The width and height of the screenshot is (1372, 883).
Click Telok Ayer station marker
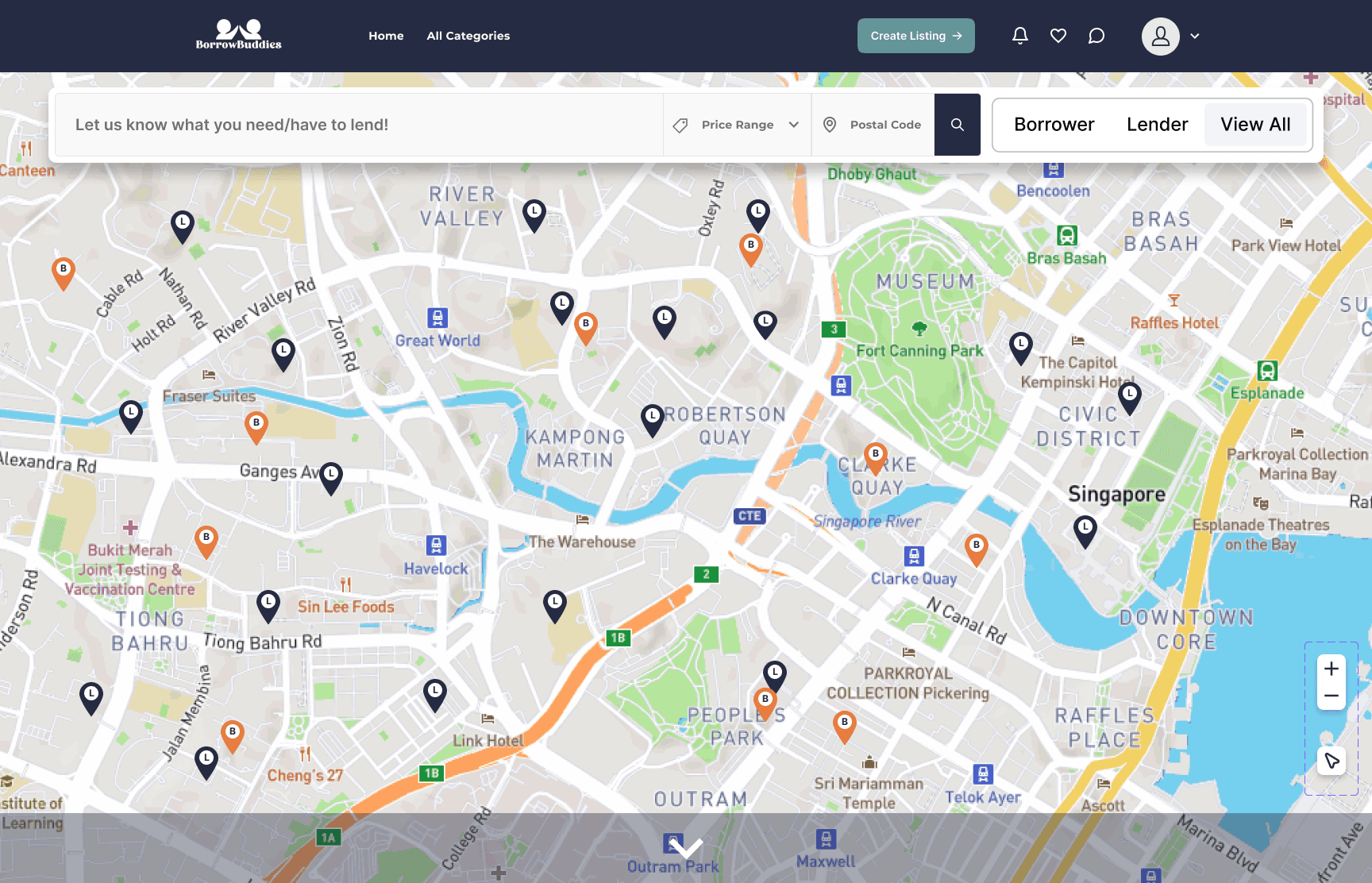coord(983,774)
